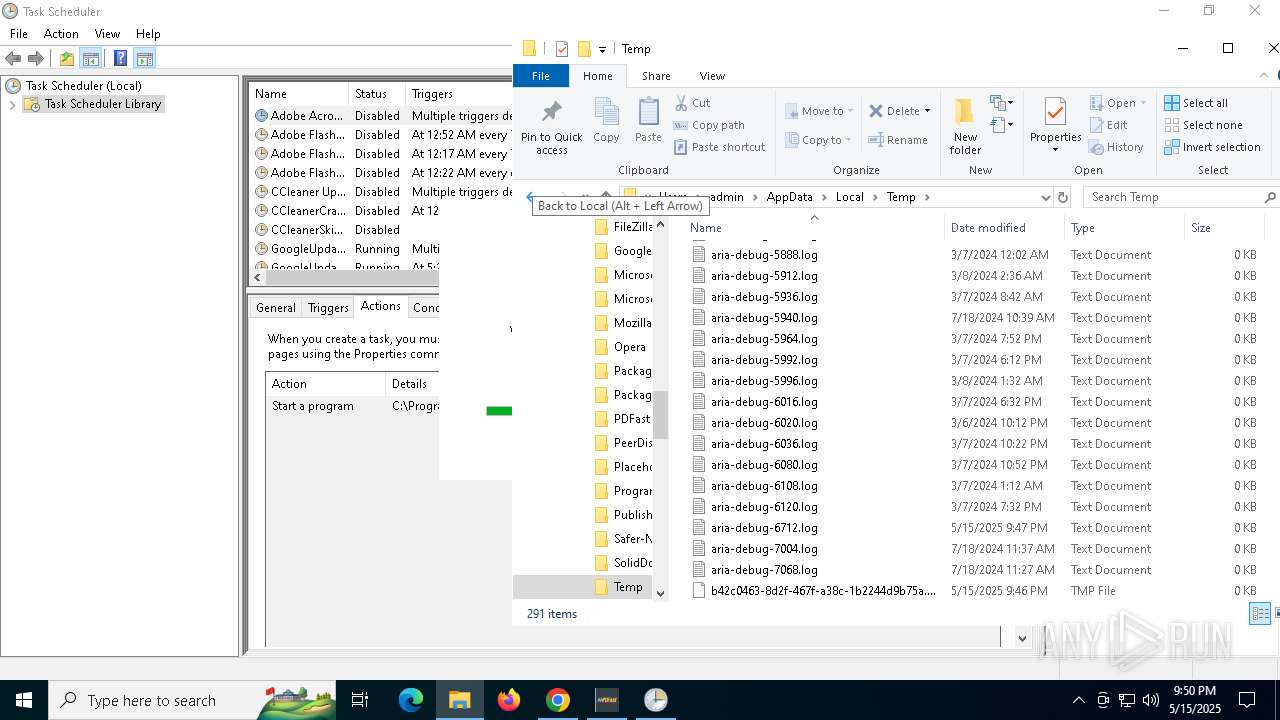The width and height of the screenshot is (1280, 720).
Task: Open Task Scheduler View menu
Action: (107, 34)
